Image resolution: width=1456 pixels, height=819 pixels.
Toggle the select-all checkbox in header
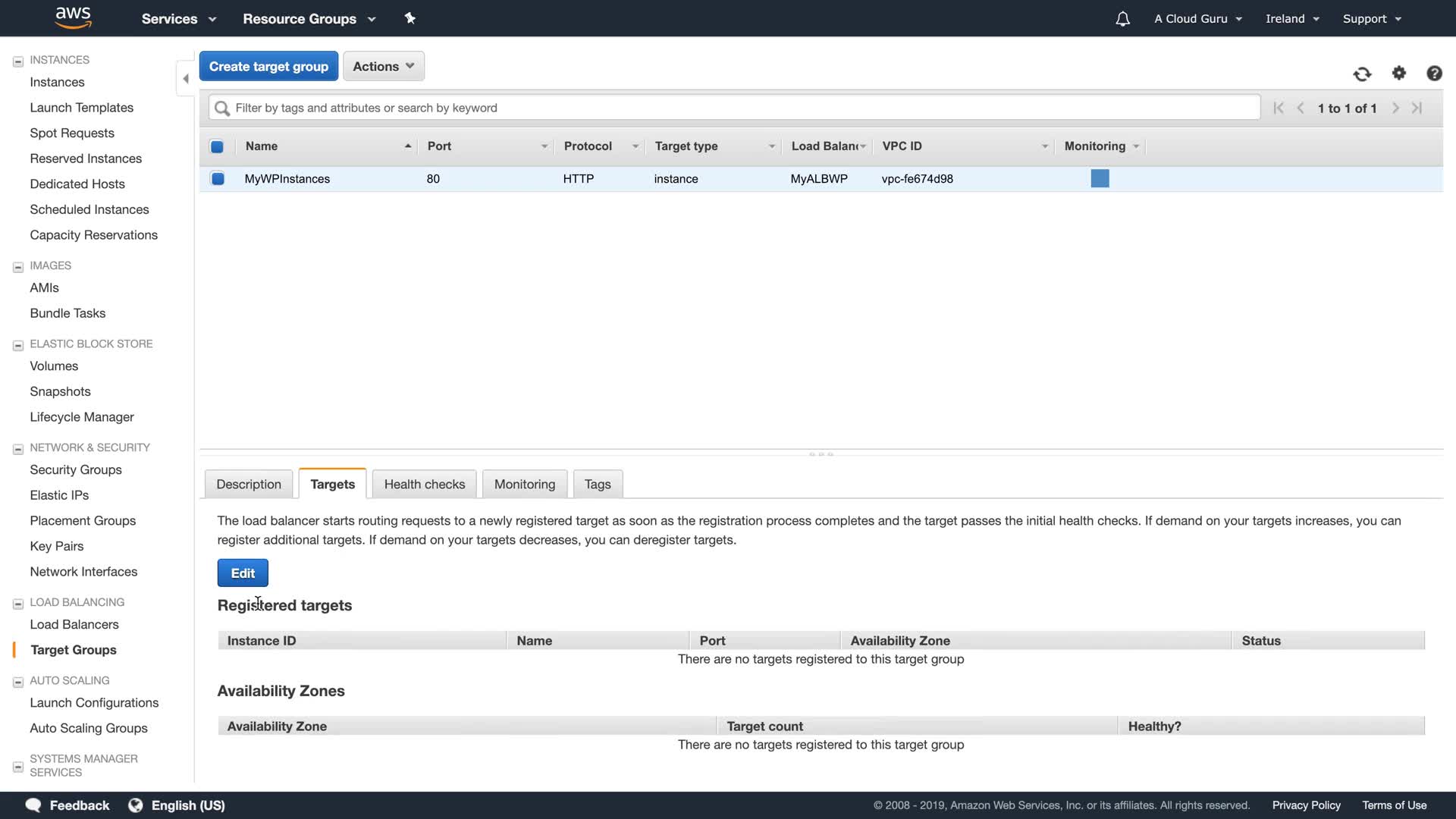217,146
